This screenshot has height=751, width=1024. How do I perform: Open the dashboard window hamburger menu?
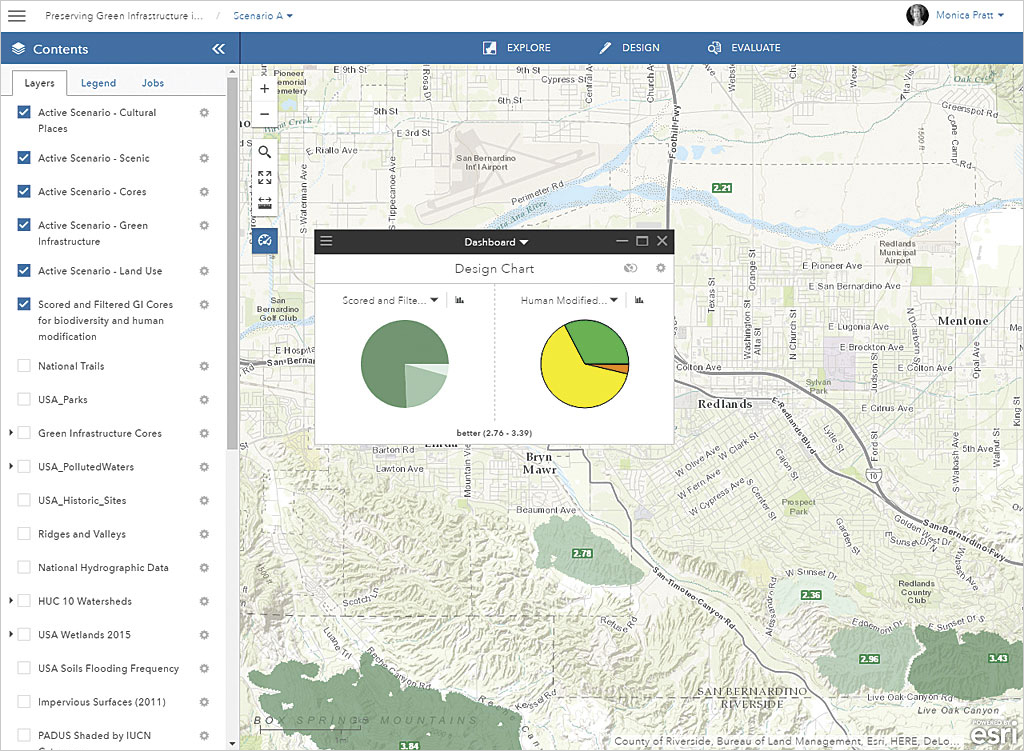click(326, 241)
